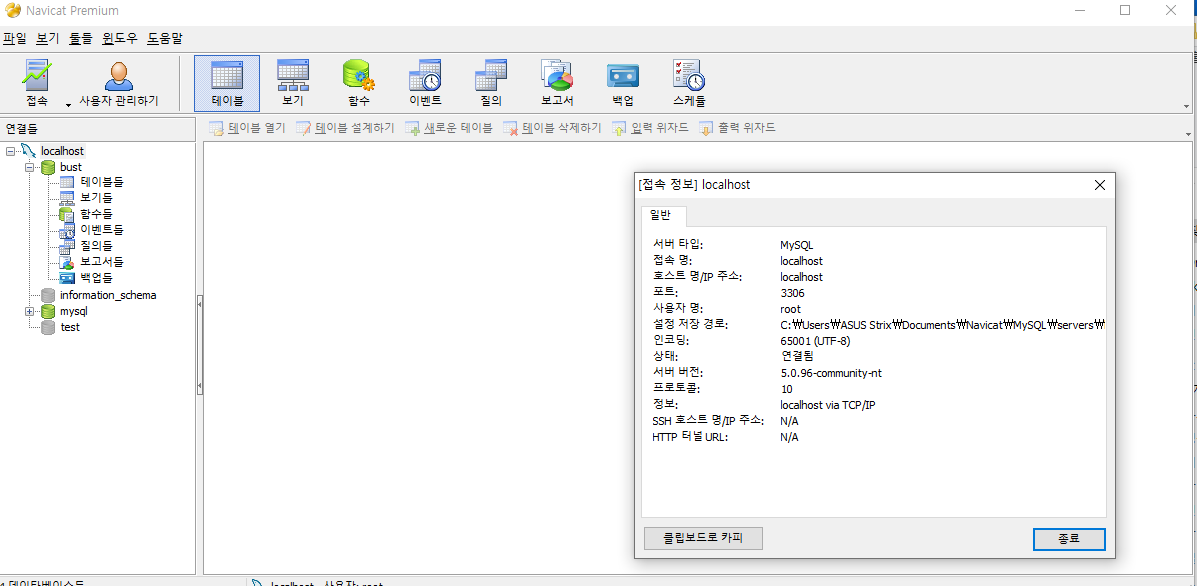Click the 종료 button
This screenshot has height=586, width=1197.
[x=1069, y=538]
